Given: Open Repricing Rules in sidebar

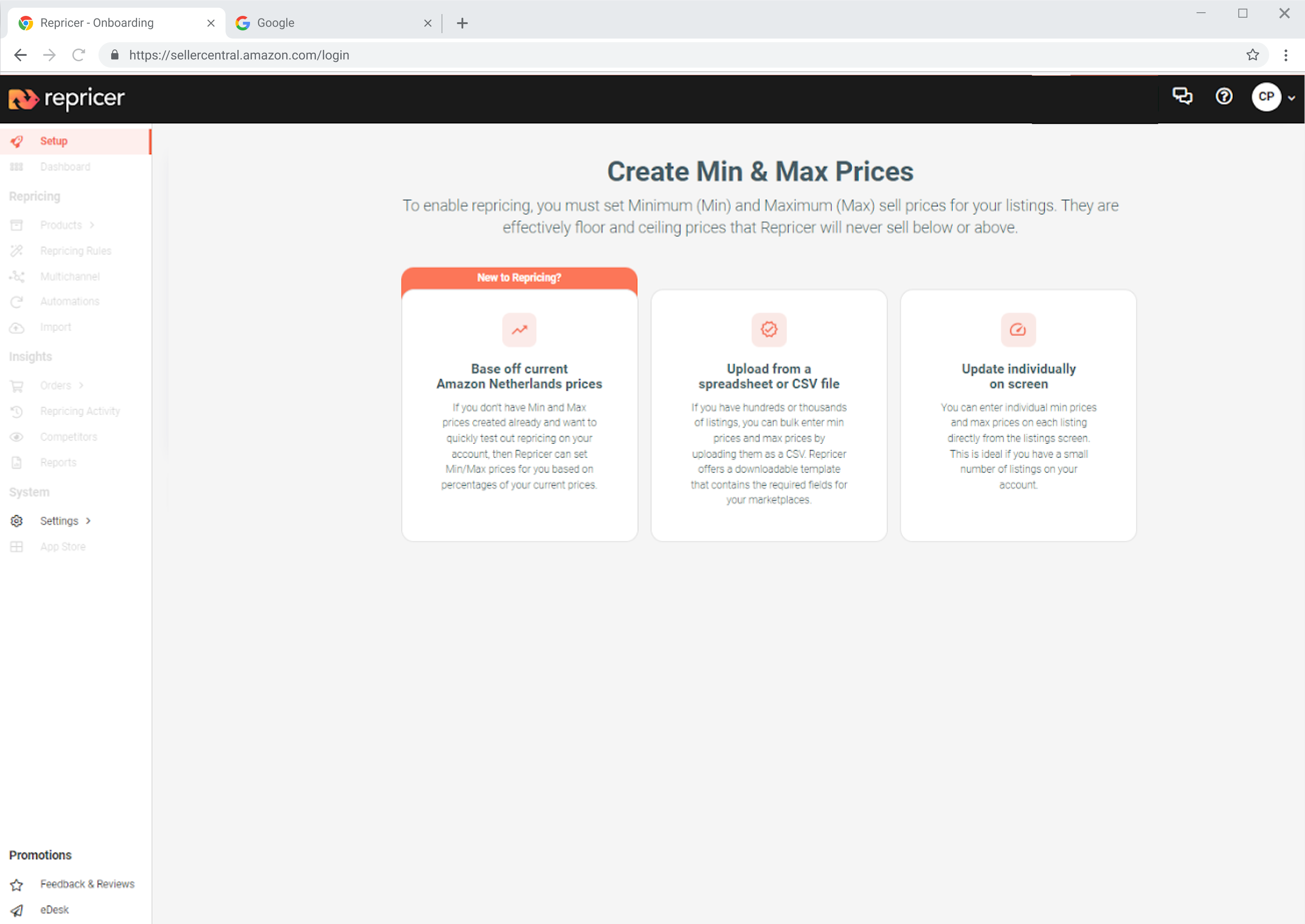Looking at the screenshot, I should pyautogui.click(x=75, y=251).
